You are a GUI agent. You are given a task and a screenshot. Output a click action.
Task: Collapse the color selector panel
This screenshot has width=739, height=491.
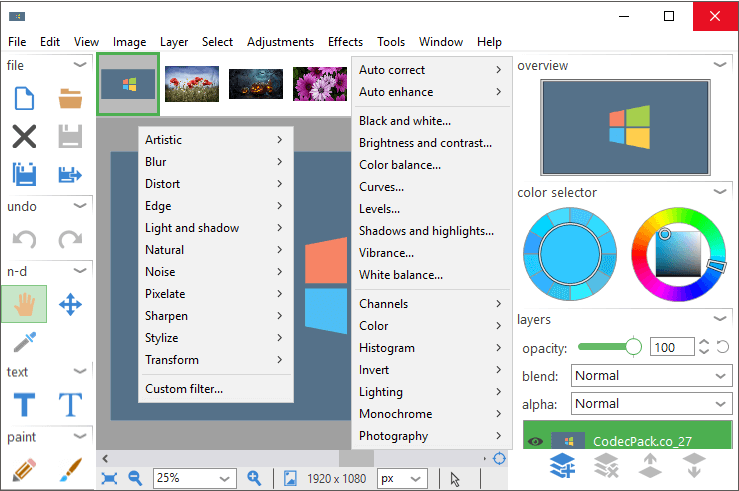click(x=720, y=192)
